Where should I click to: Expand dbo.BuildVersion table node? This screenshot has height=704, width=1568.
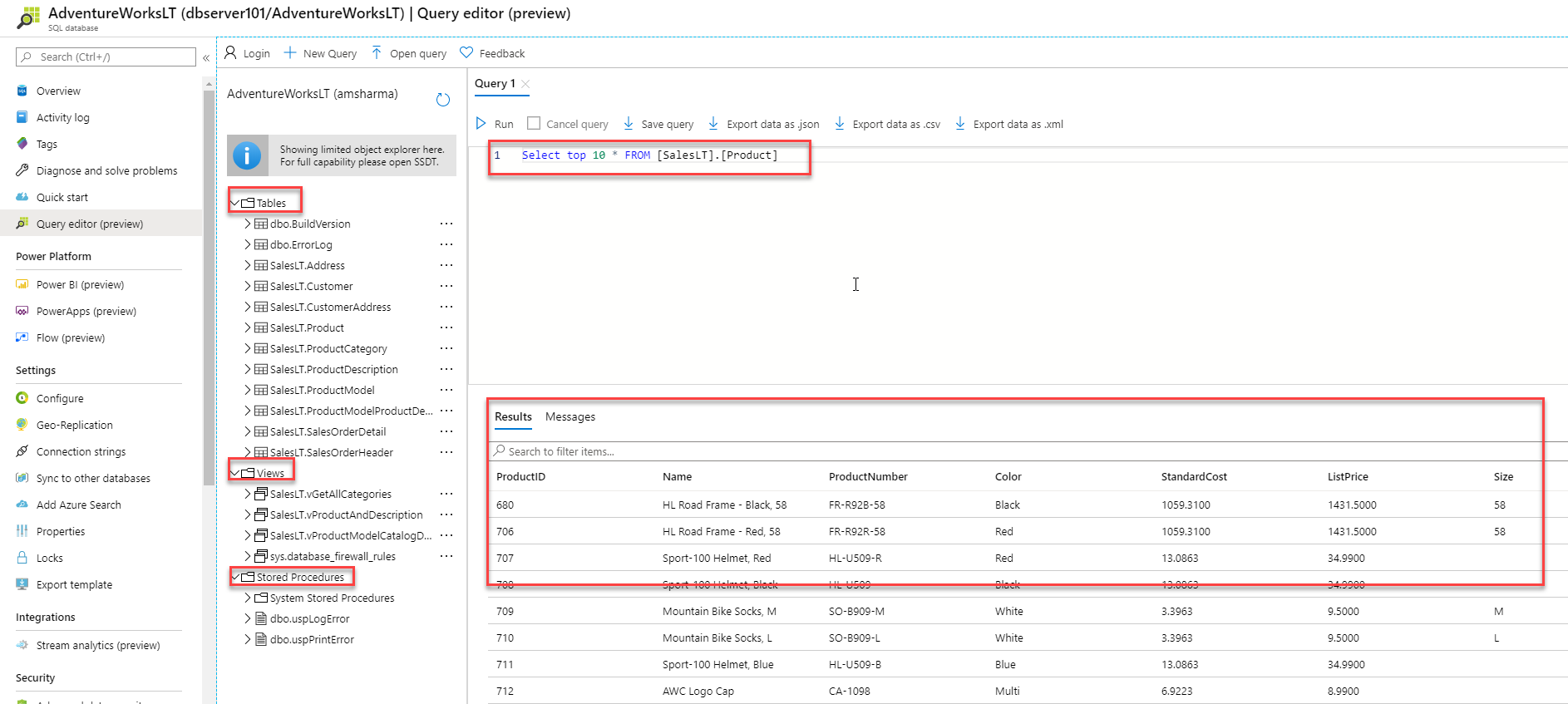pyautogui.click(x=248, y=224)
